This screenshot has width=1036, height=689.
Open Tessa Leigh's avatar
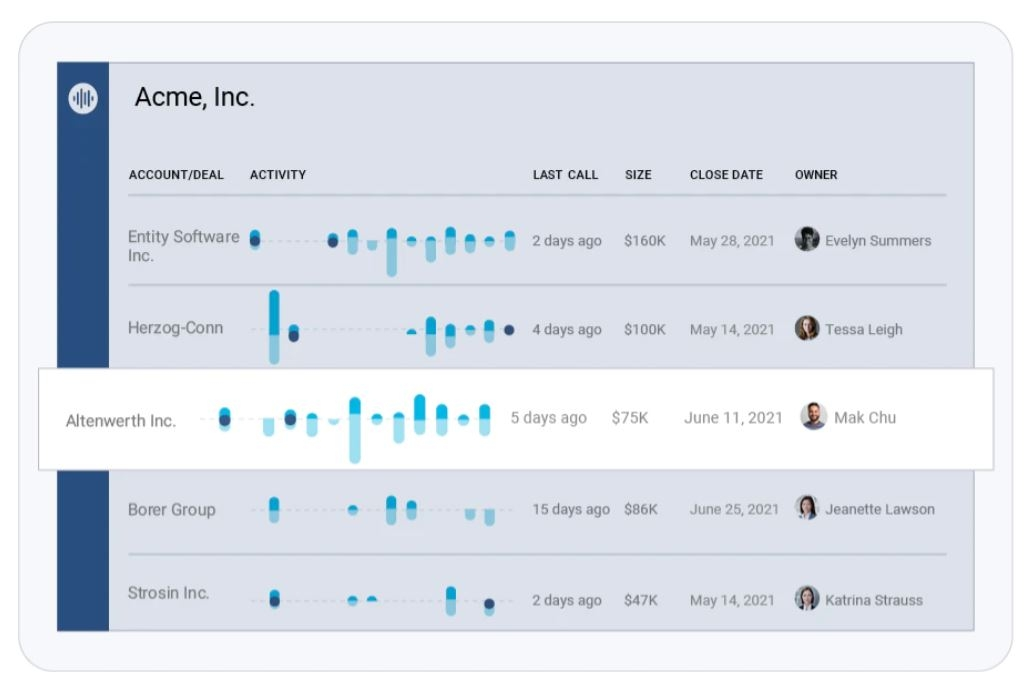coord(807,328)
